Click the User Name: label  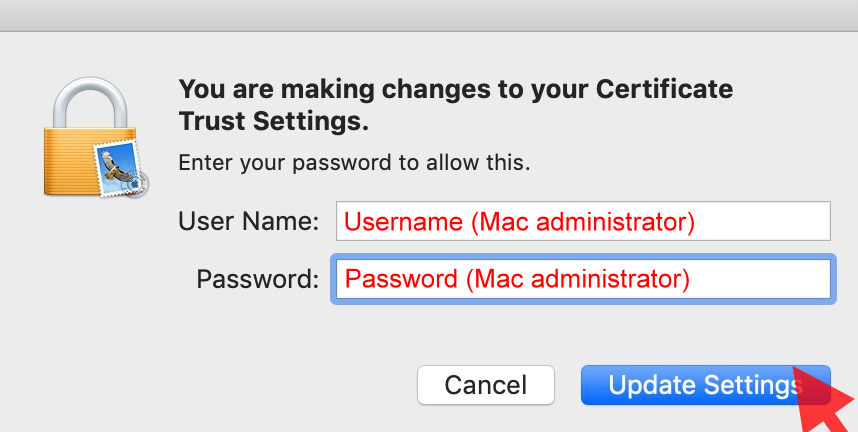[x=248, y=222]
